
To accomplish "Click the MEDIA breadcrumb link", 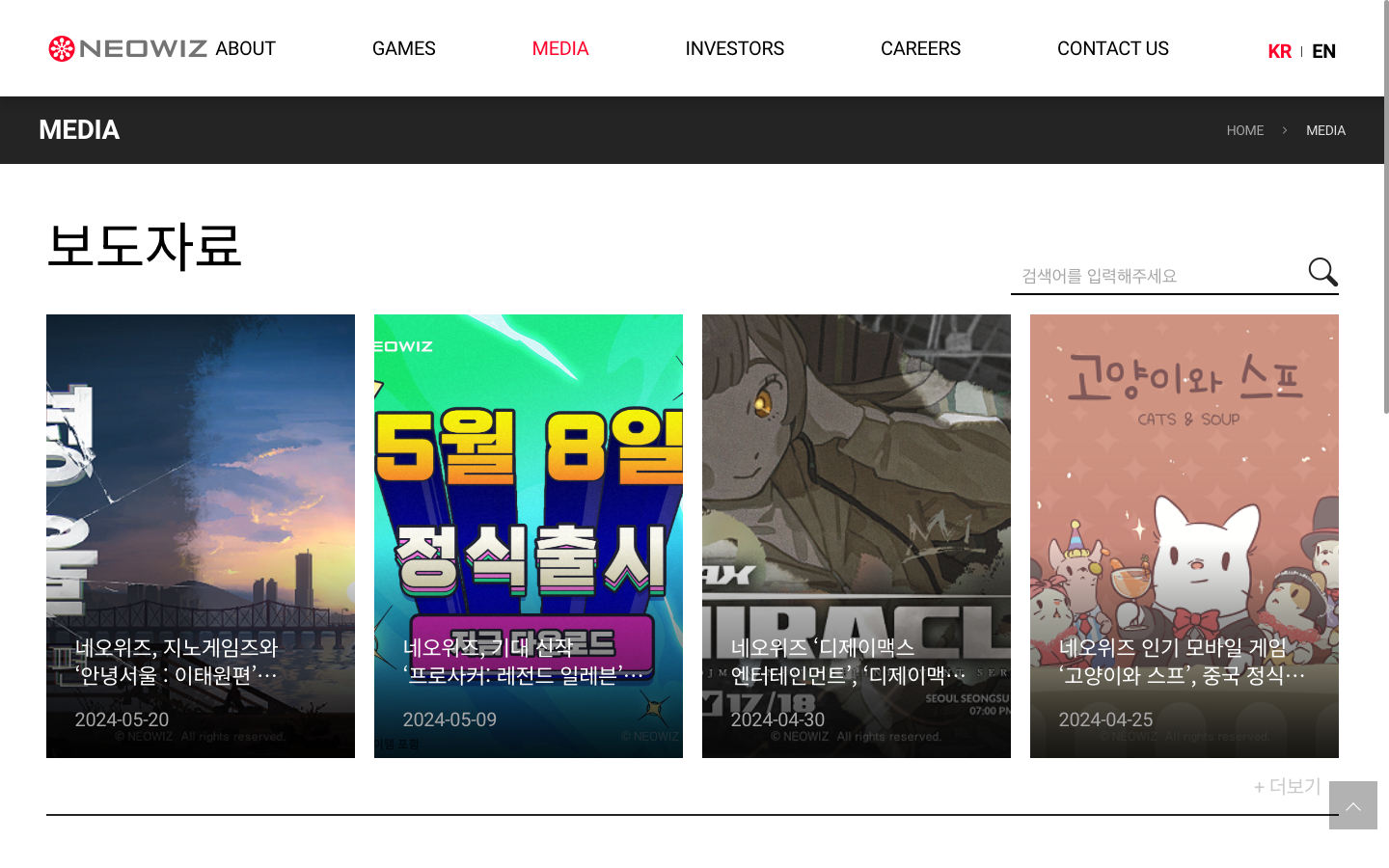I will click(x=1325, y=130).
